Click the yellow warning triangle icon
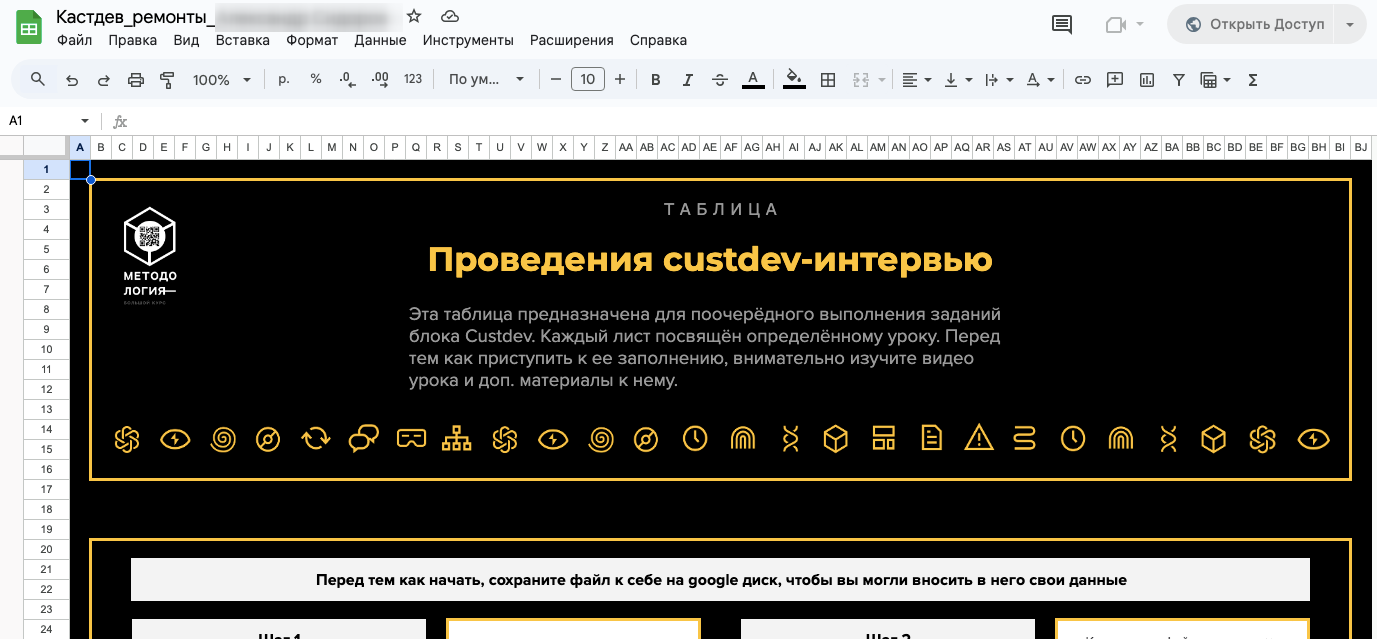The height and width of the screenshot is (639, 1377). pyautogui.click(x=979, y=438)
